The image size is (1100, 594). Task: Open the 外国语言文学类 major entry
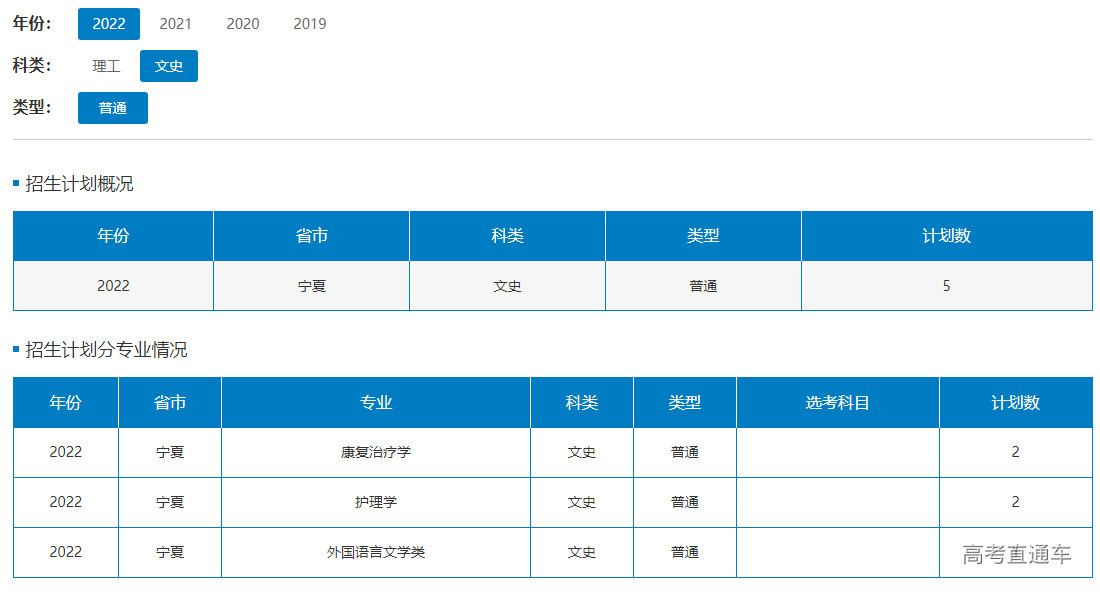[x=376, y=552]
